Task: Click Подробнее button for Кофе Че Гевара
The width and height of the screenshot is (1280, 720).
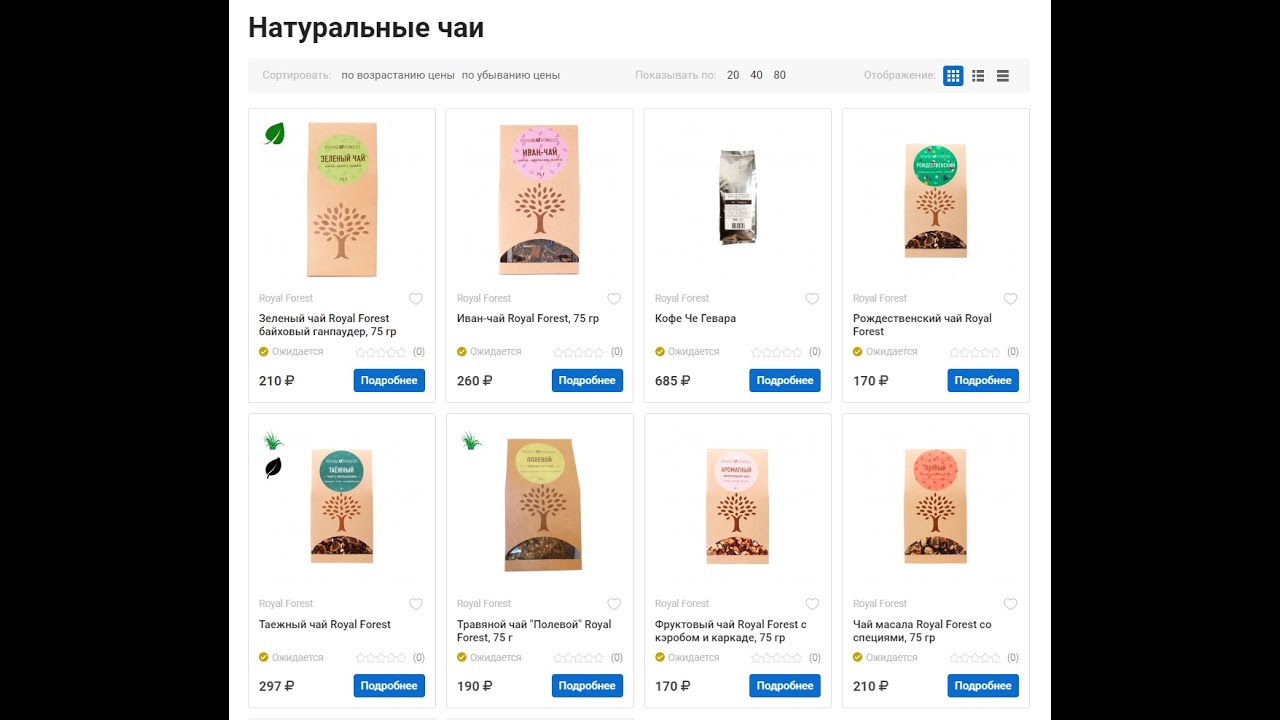Action: 785,380
